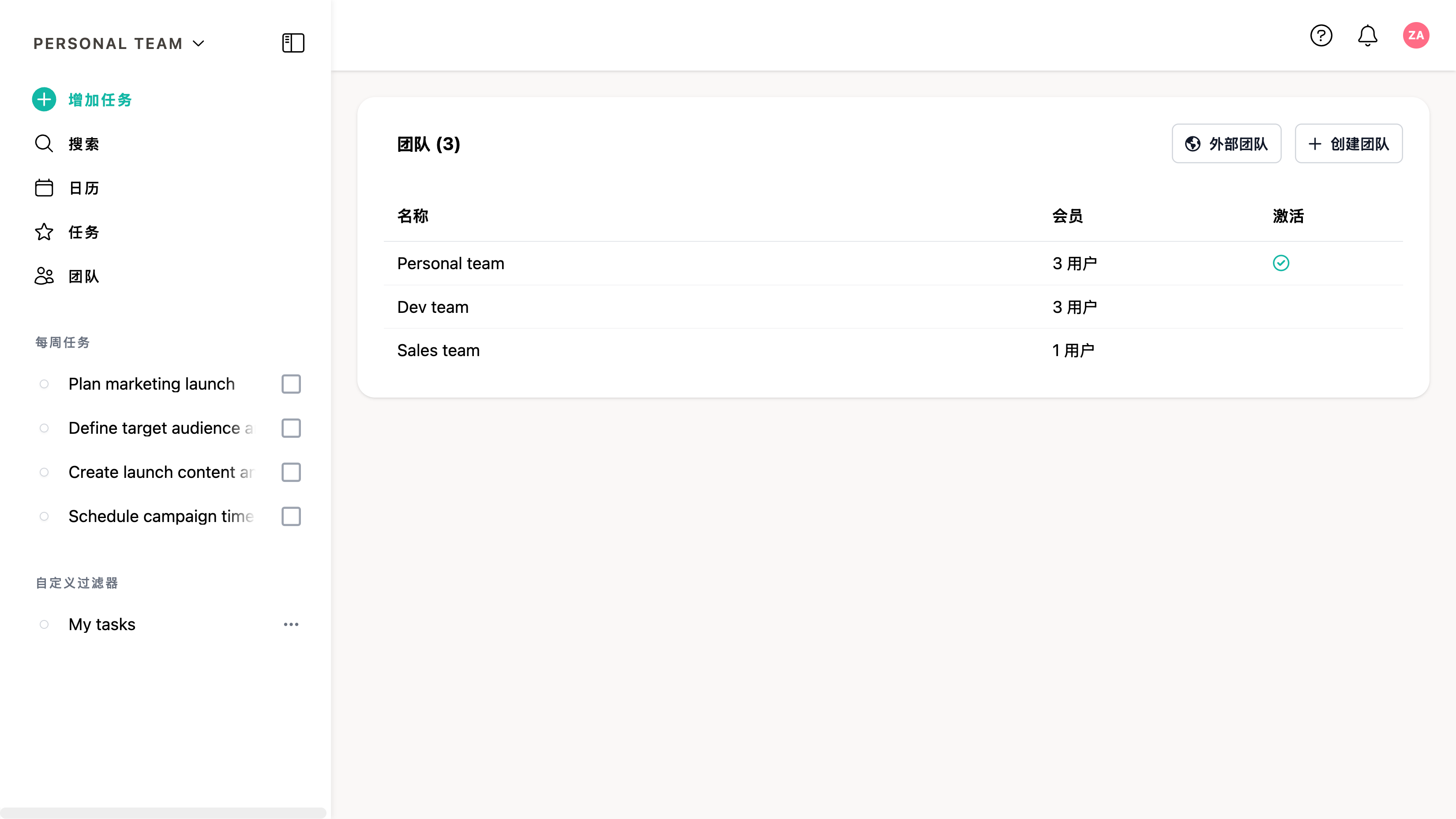Screen dimensions: 1456x819
Task: Click the star tasks icon
Action: click(x=44, y=232)
